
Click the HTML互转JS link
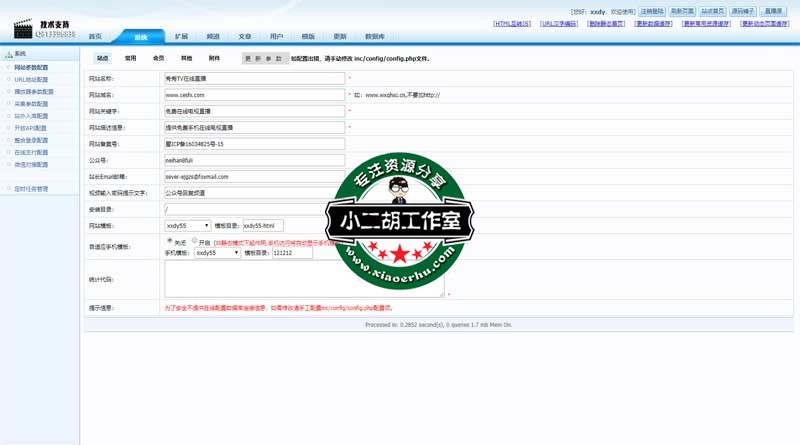(512, 24)
